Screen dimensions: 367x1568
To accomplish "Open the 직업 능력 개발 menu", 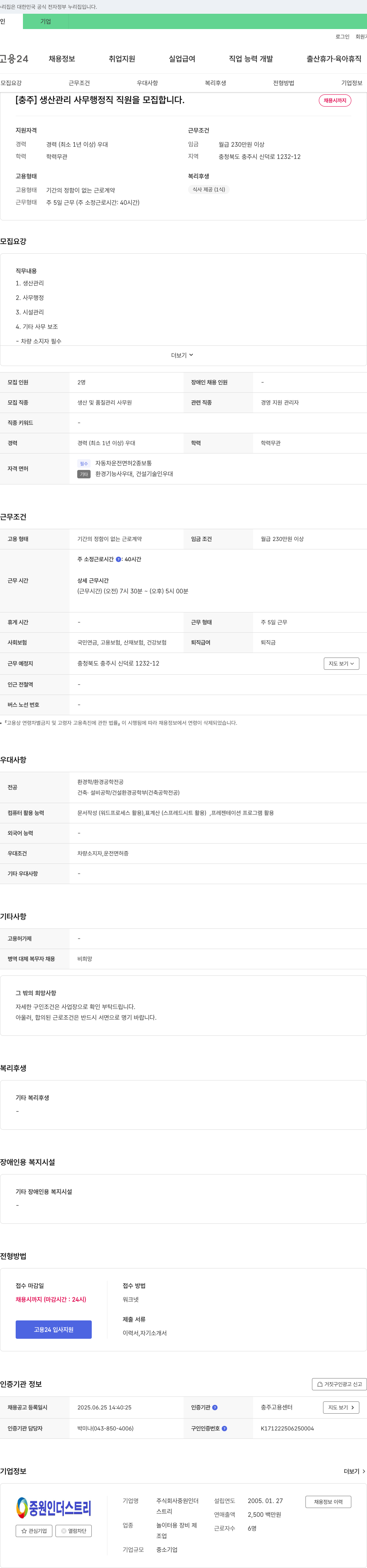I will [x=251, y=59].
